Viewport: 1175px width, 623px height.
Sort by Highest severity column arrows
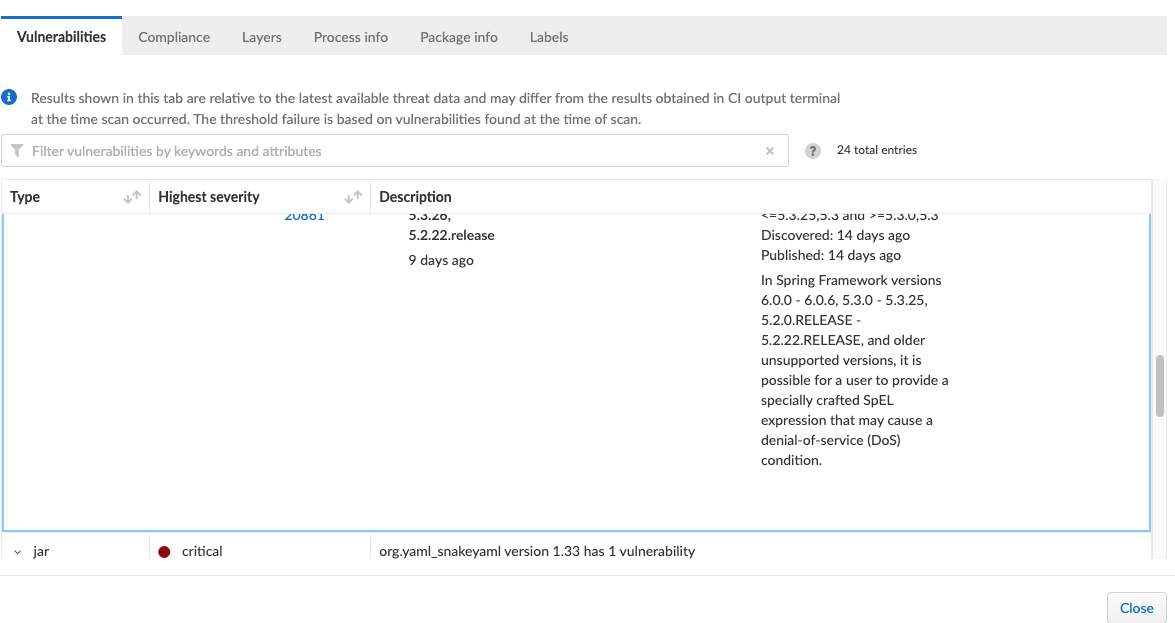pyautogui.click(x=353, y=197)
